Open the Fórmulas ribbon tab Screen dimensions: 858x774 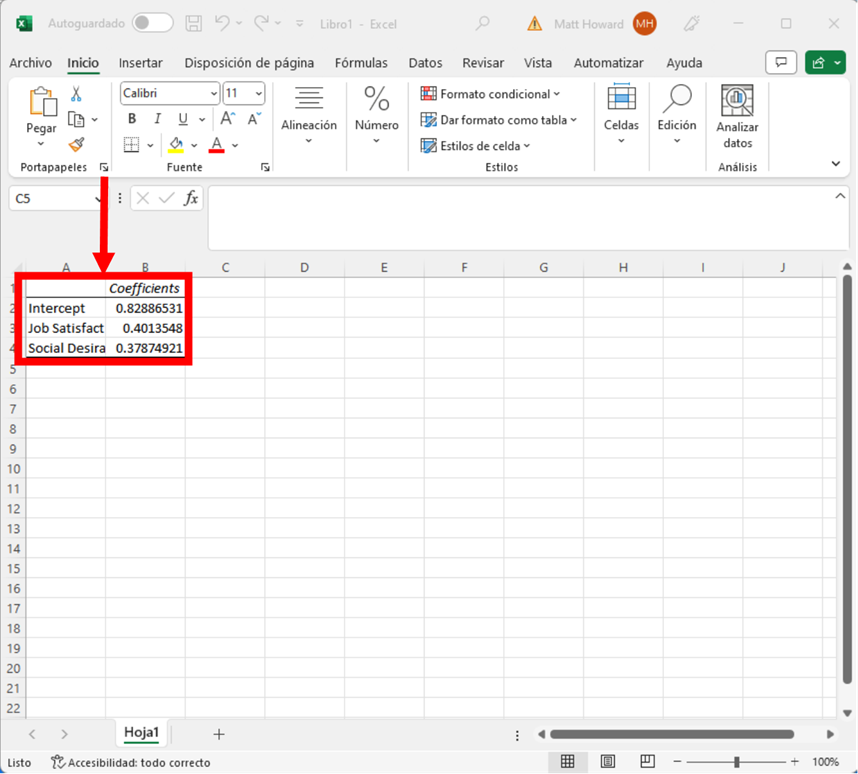click(361, 63)
